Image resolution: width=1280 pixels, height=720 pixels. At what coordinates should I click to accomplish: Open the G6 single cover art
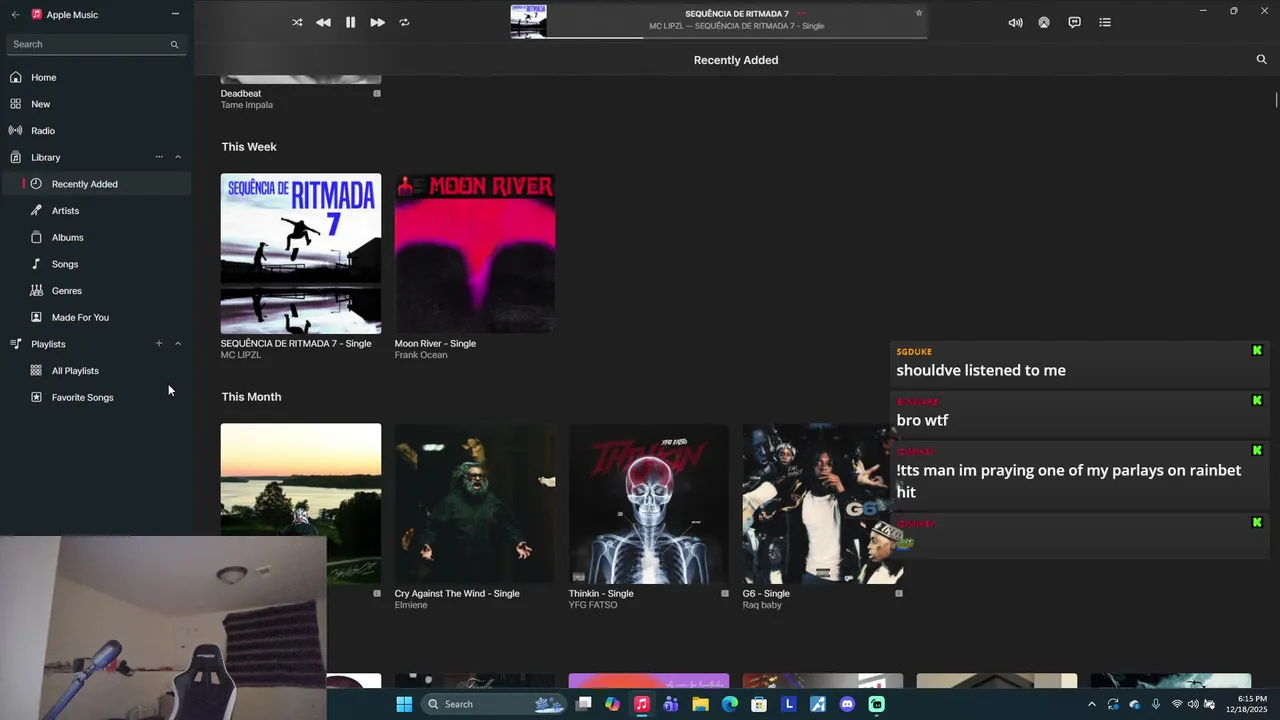[822, 503]
